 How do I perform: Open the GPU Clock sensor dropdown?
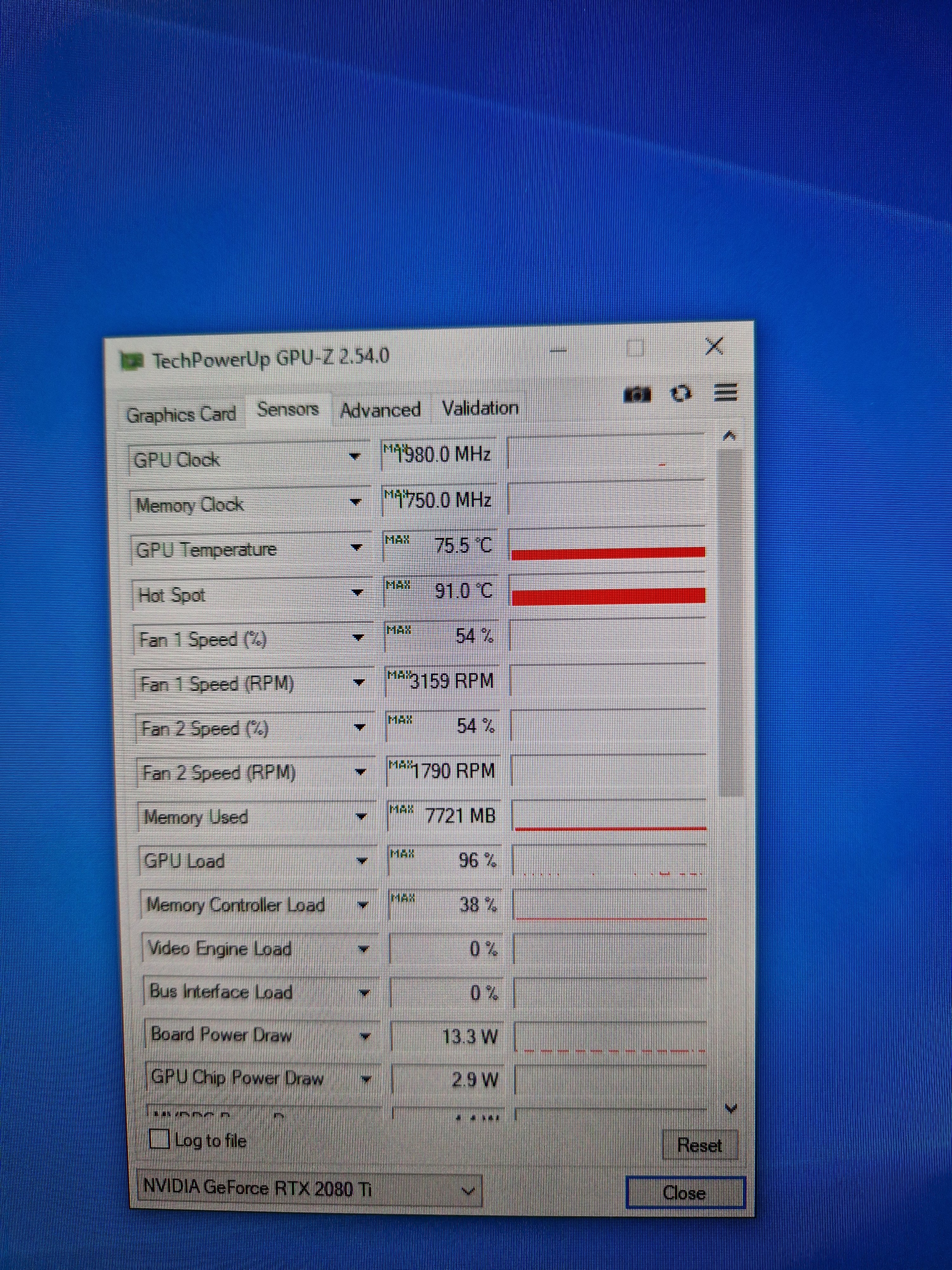click(x=355, y=457)
